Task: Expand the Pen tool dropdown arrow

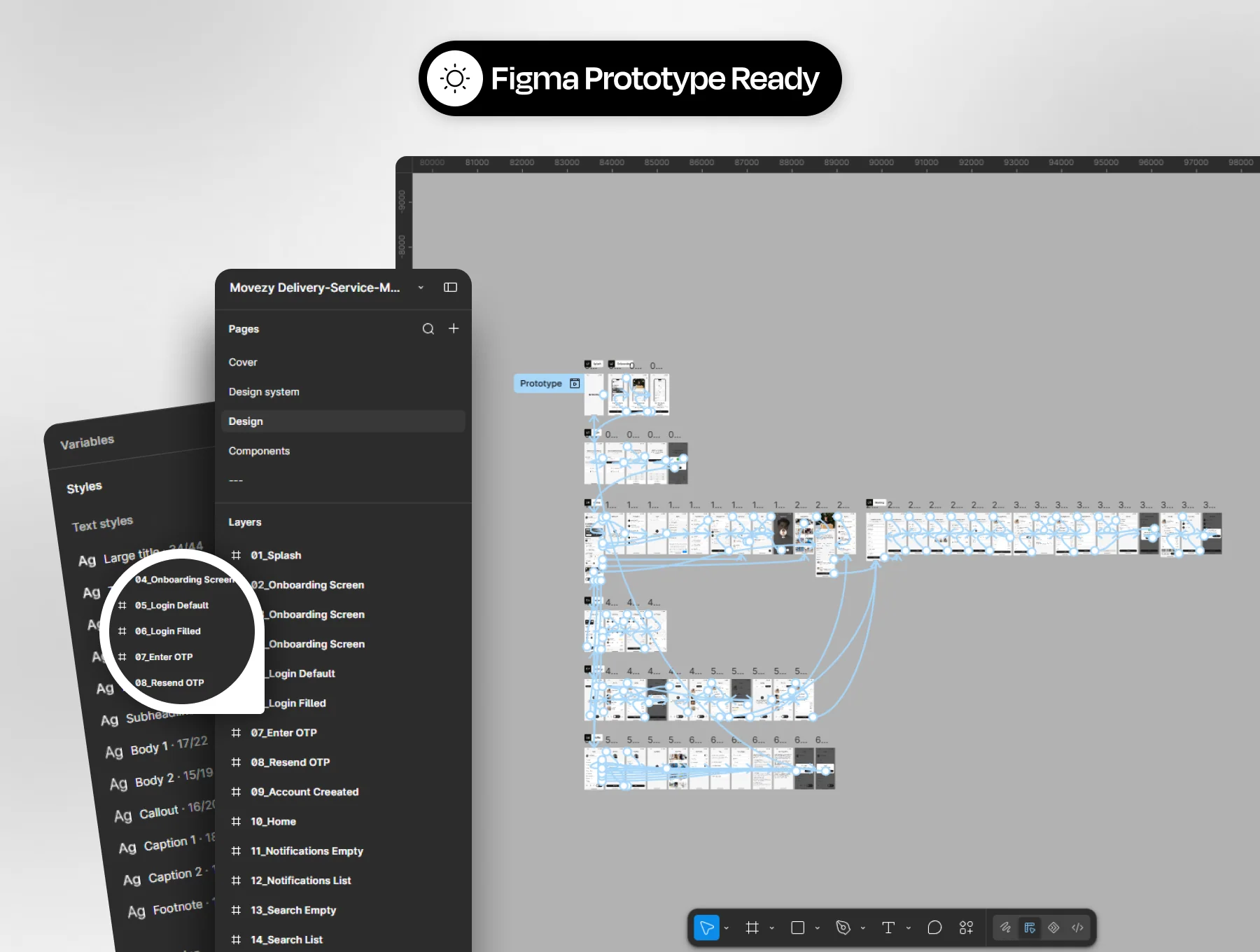Action: coord(863,928)
